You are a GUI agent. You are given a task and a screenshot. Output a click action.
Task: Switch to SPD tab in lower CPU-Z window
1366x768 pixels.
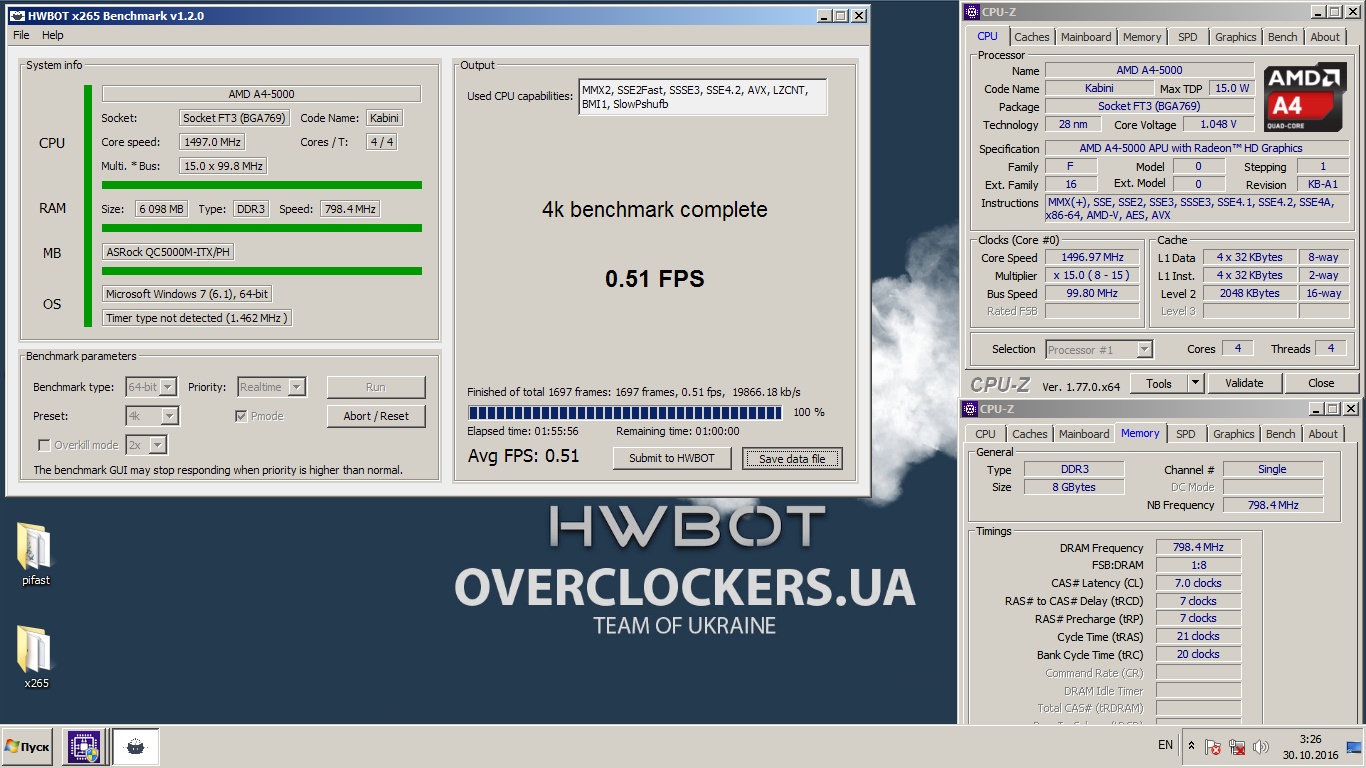click(1186, 434)
